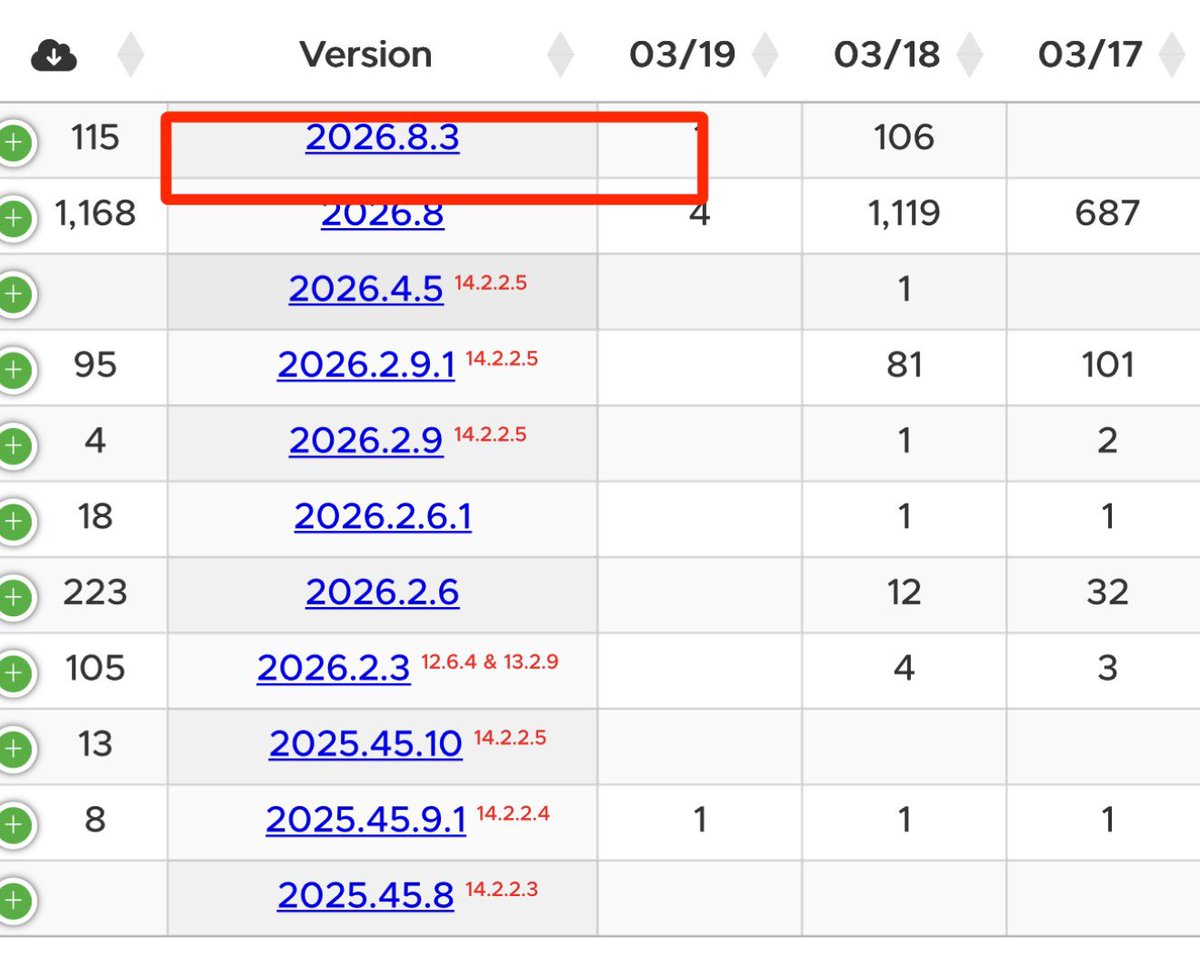
Task: Expand the row for version 2025.45.8
Action: [x=14, y=902]
